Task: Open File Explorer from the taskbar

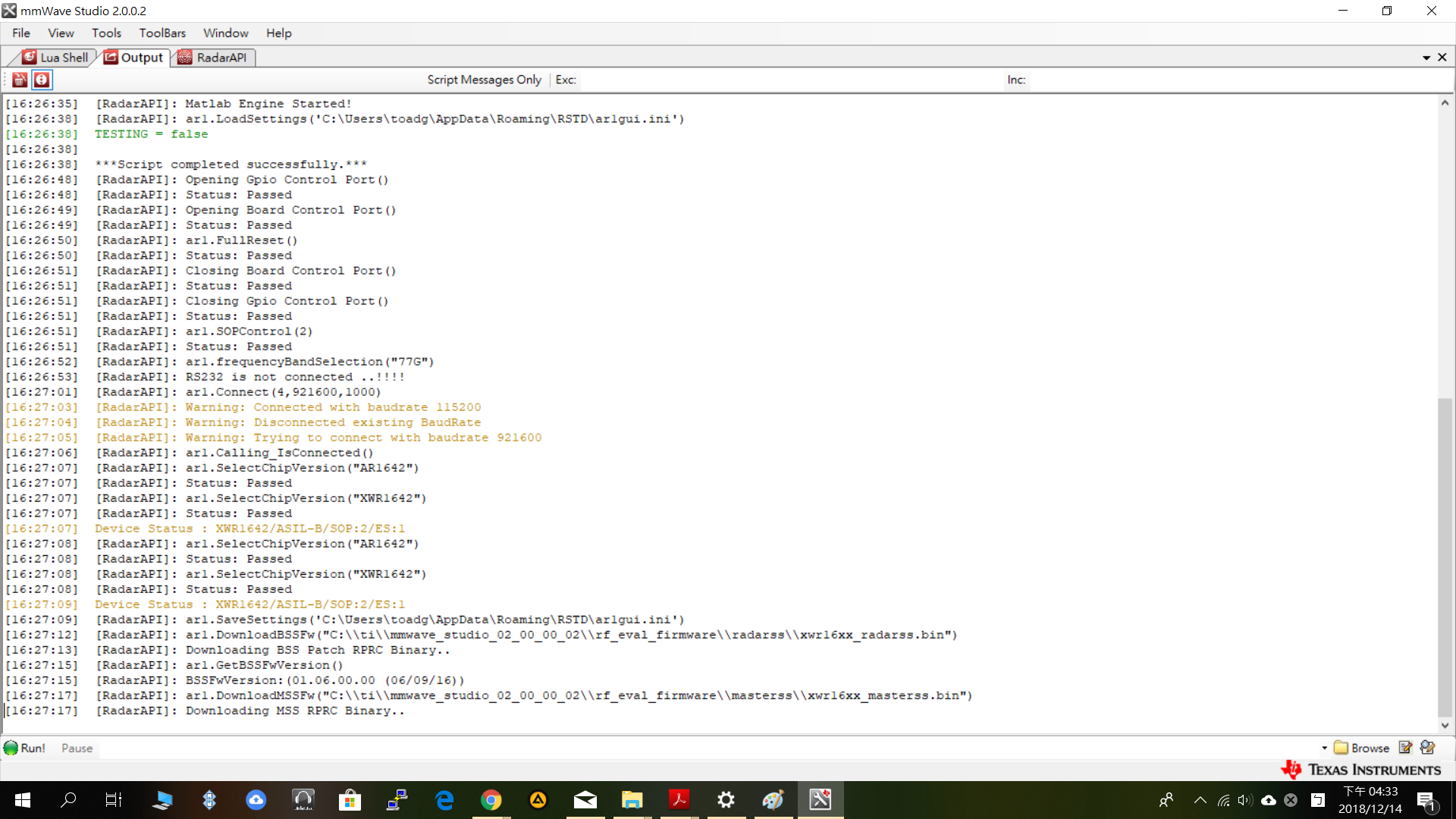Action: [632, 800]
